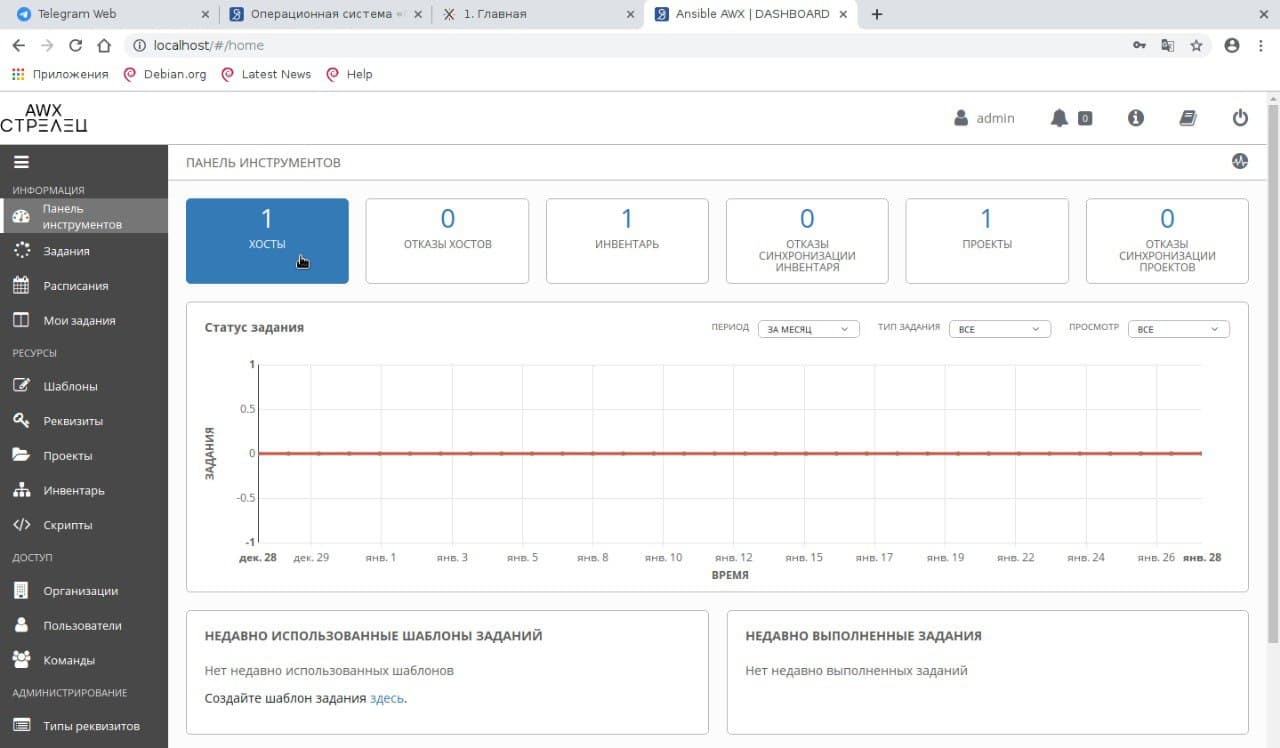Click the notifications bell icon
The image size is (1280, 748).
[x=1059, y=118]
